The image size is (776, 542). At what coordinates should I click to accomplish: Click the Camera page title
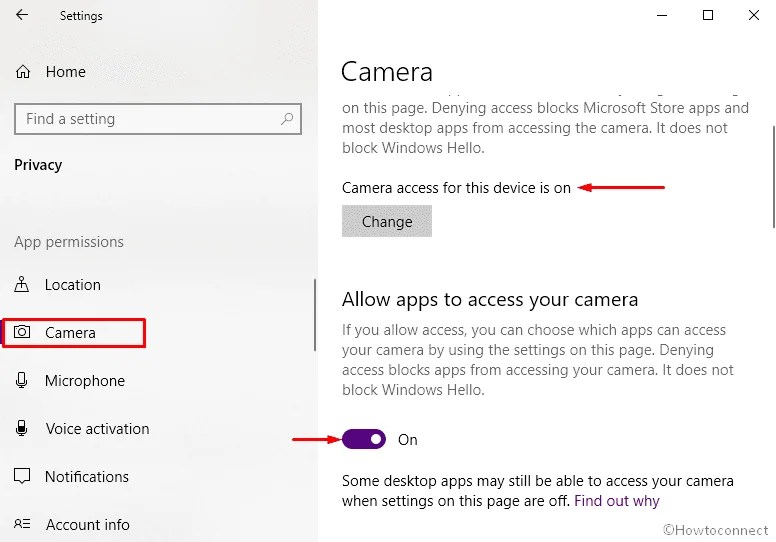tap(387, 72)
